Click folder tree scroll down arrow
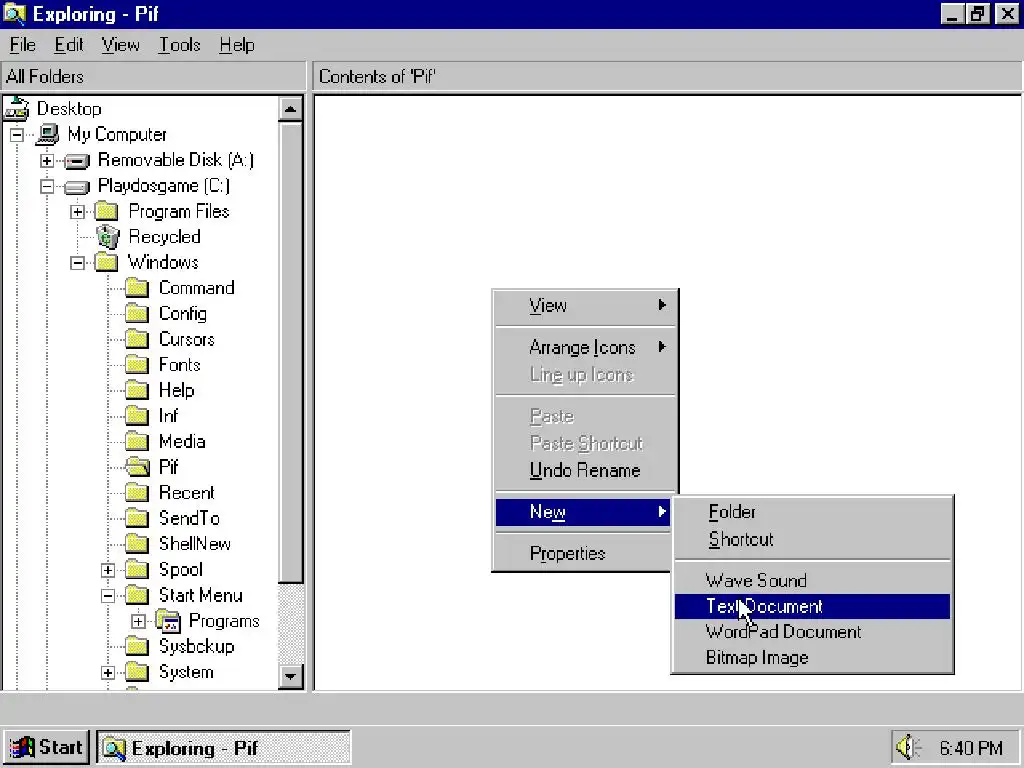The width and height of the screenshot is (1024, 768). (291, 676)
